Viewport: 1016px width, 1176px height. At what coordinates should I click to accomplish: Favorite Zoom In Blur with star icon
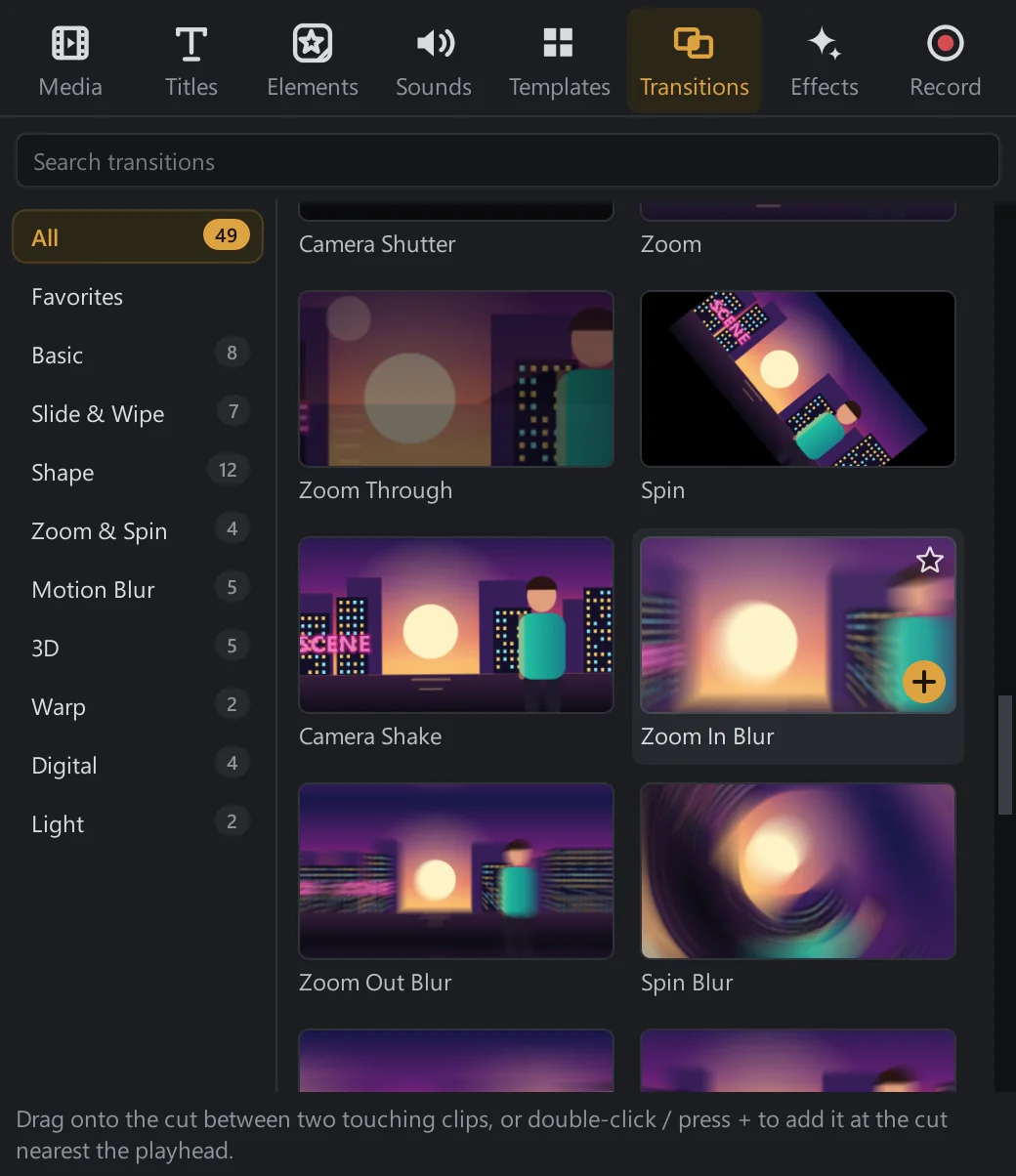[x=930, y=560]
